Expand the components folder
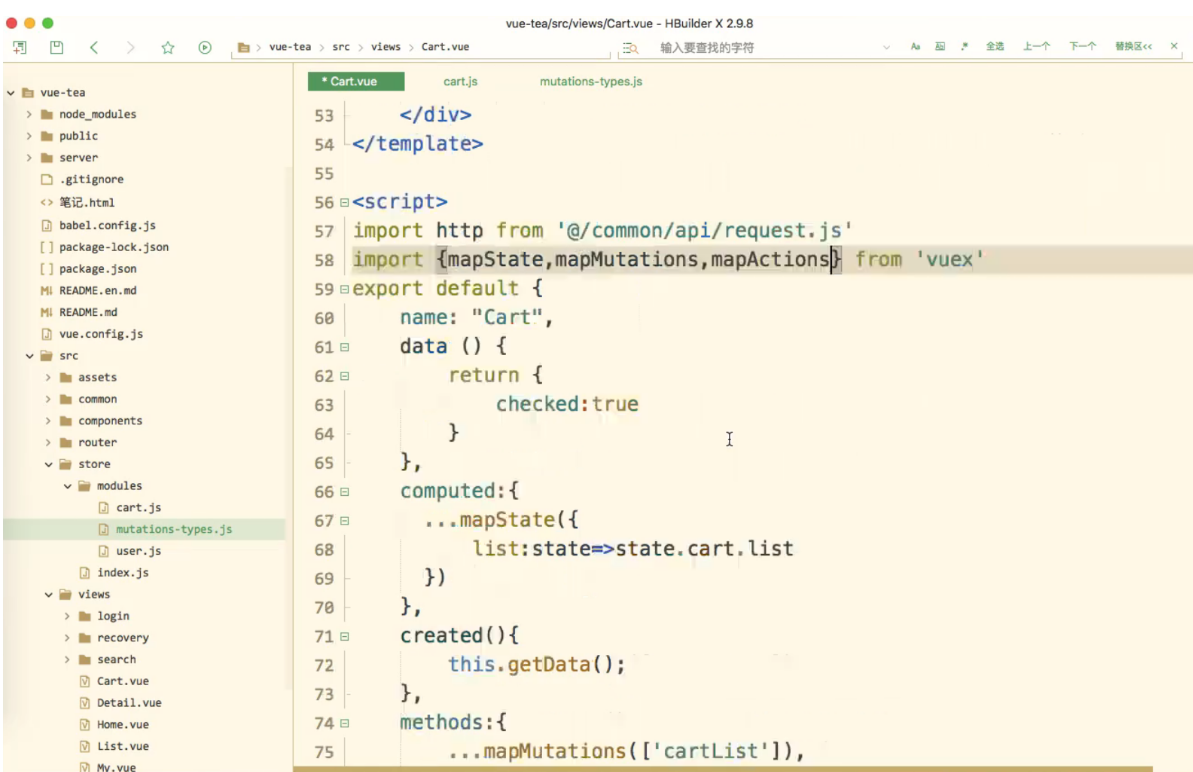Screen dimensions: 1193x772 48,421
